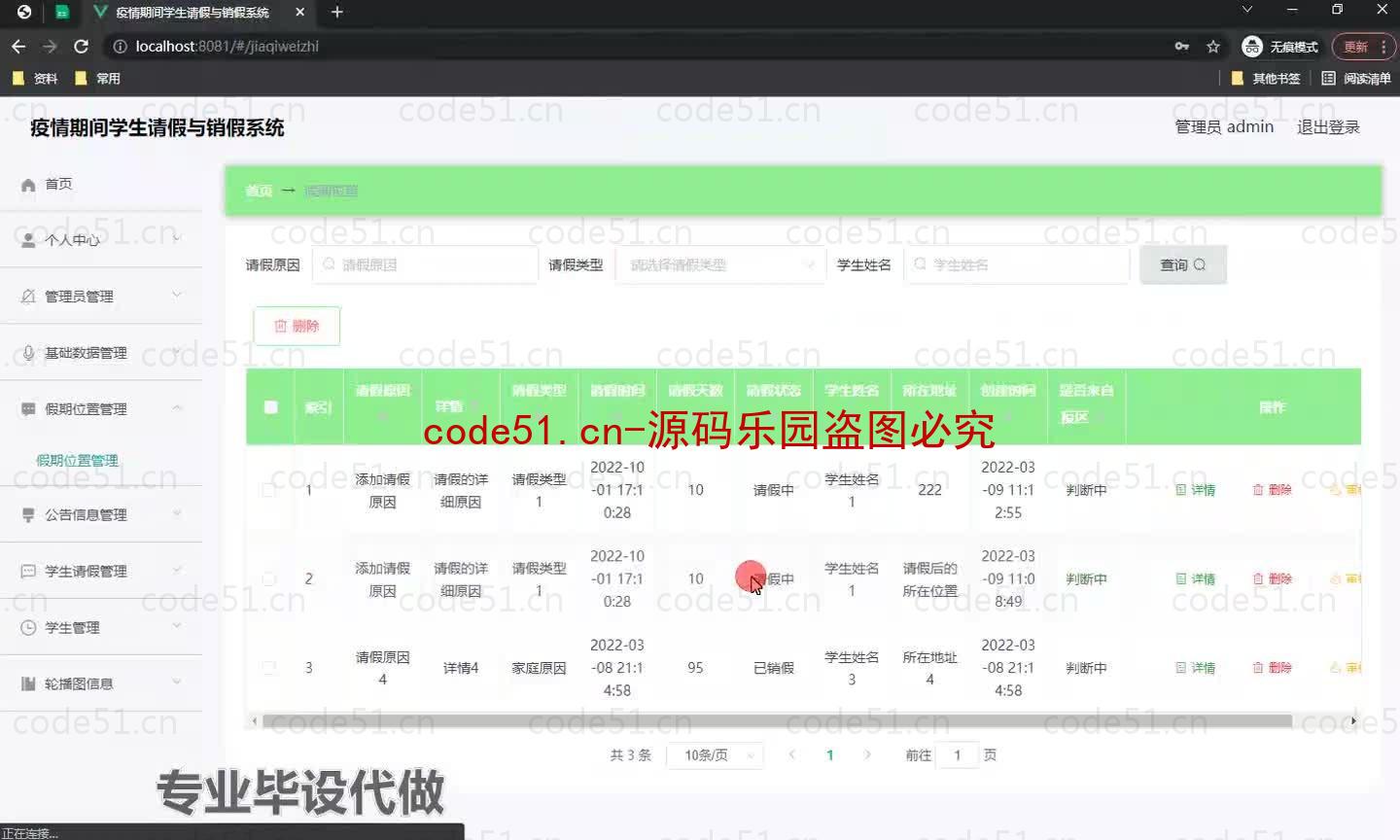1400x840 pixels.
Task: Focus the 请假原因 search input
Action: [x=425, y=264]
